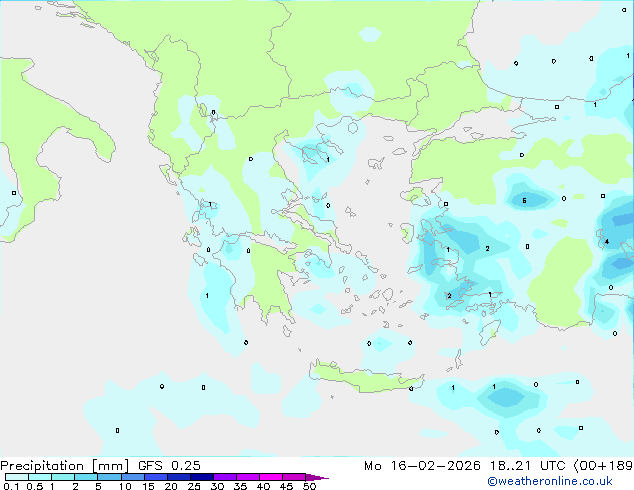Viewport: 634px width, 490px height.
Task: Choose the 2 to 5 mm legend swatch
Action: coord(86,477)
